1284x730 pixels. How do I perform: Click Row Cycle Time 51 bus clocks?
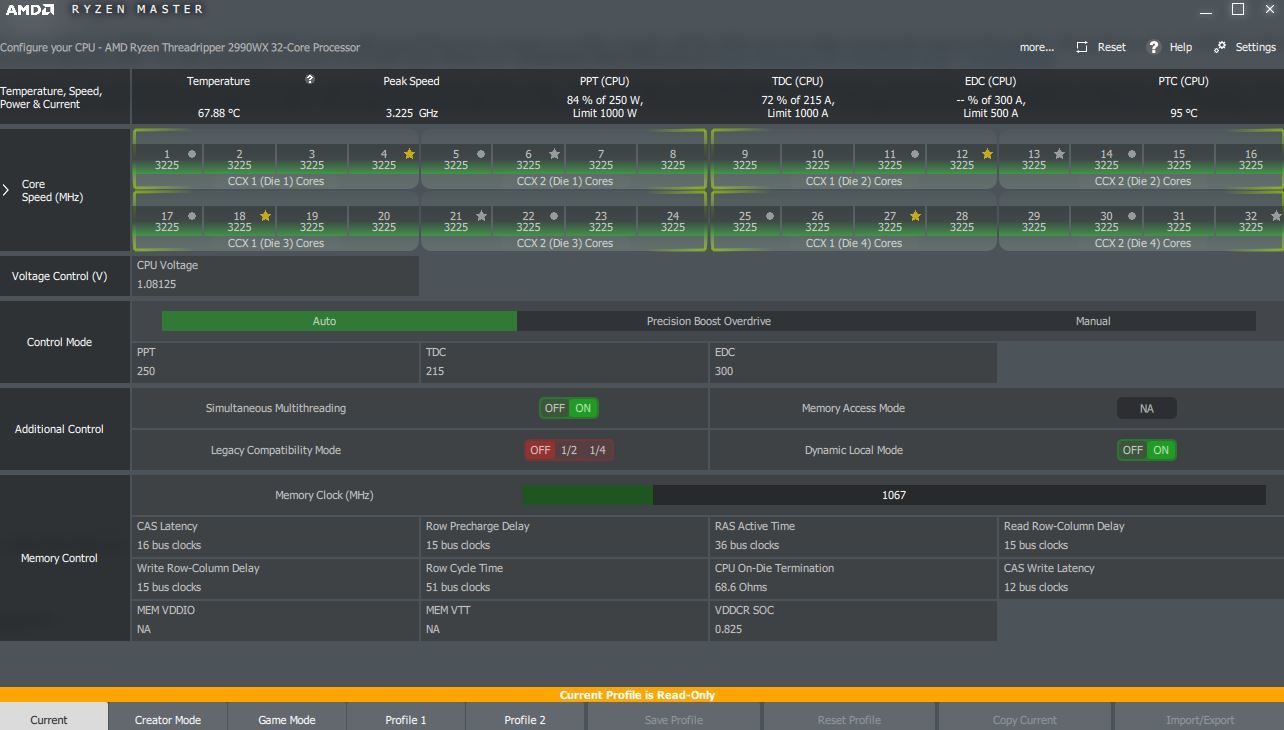[x=564, y=578]
